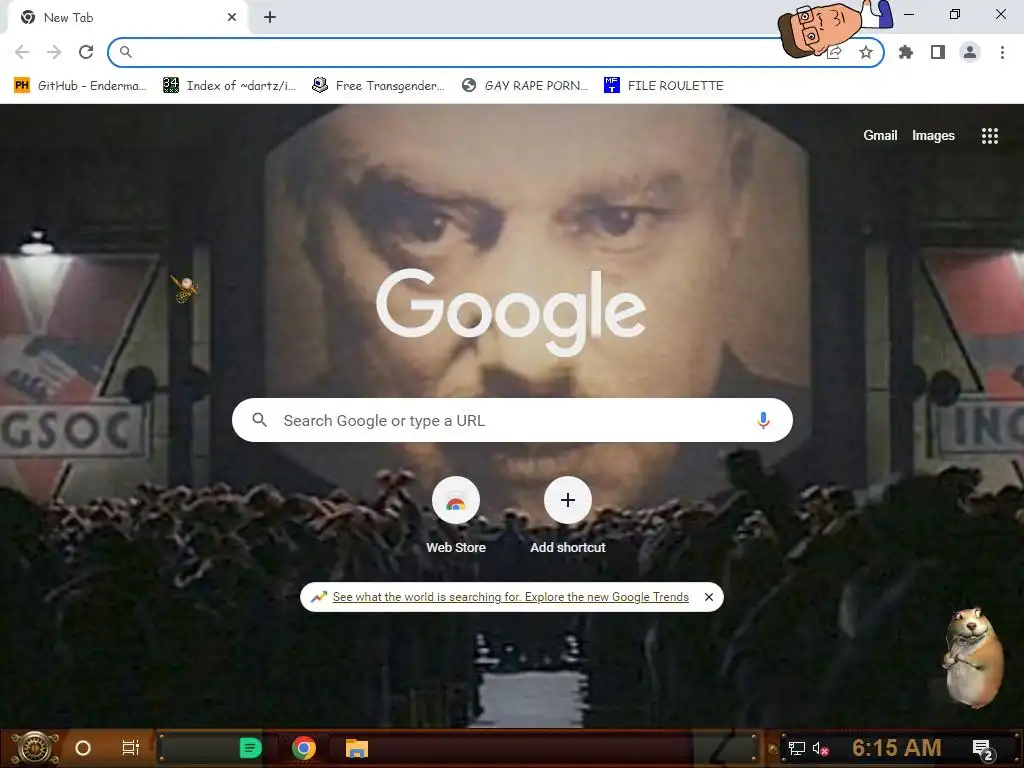
Task: Dismiss the Google Trends promo with X
Action: (x=709, y=597)
